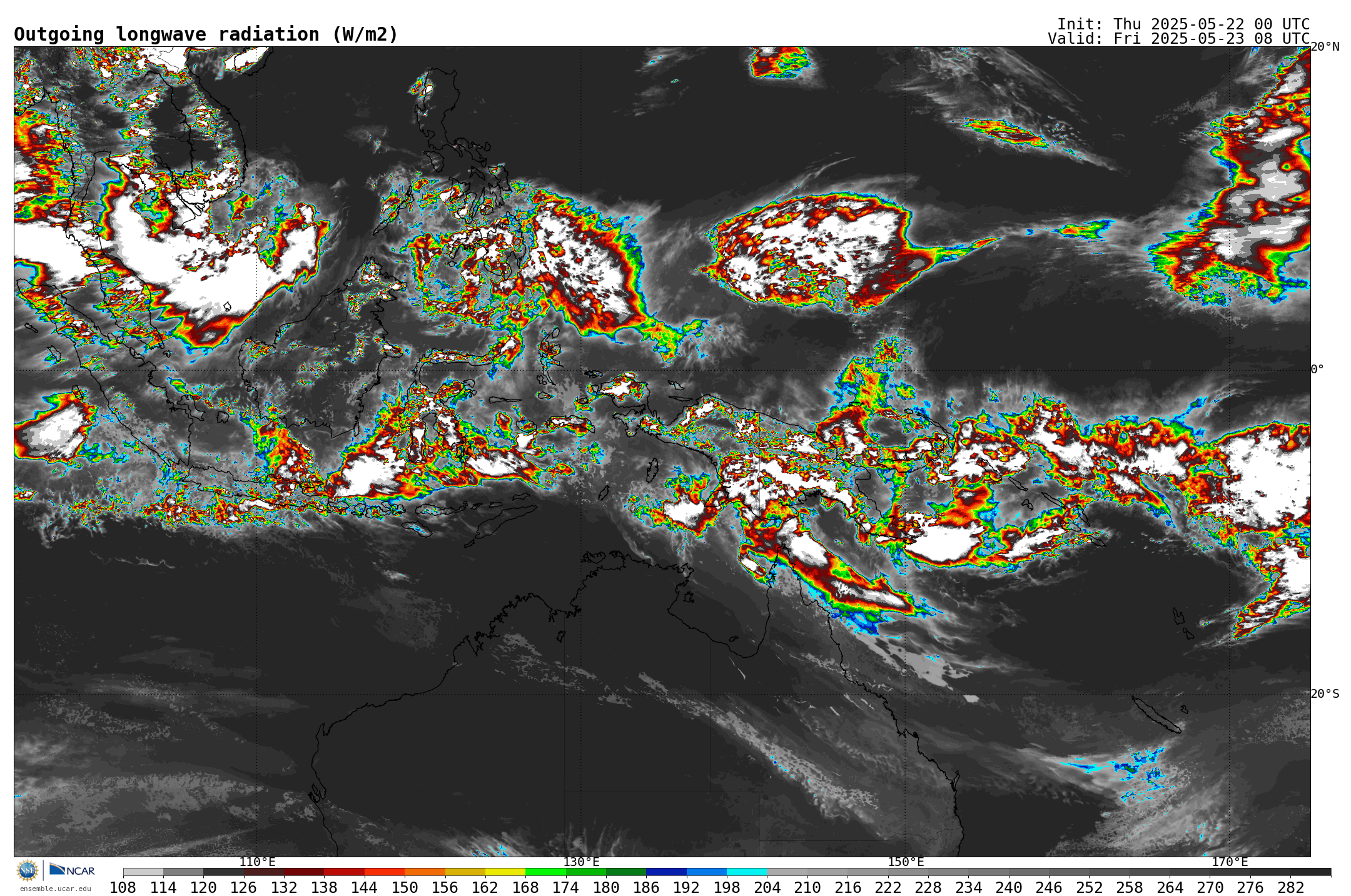Pick the medium blue swatch between 192 and 198

707,872
